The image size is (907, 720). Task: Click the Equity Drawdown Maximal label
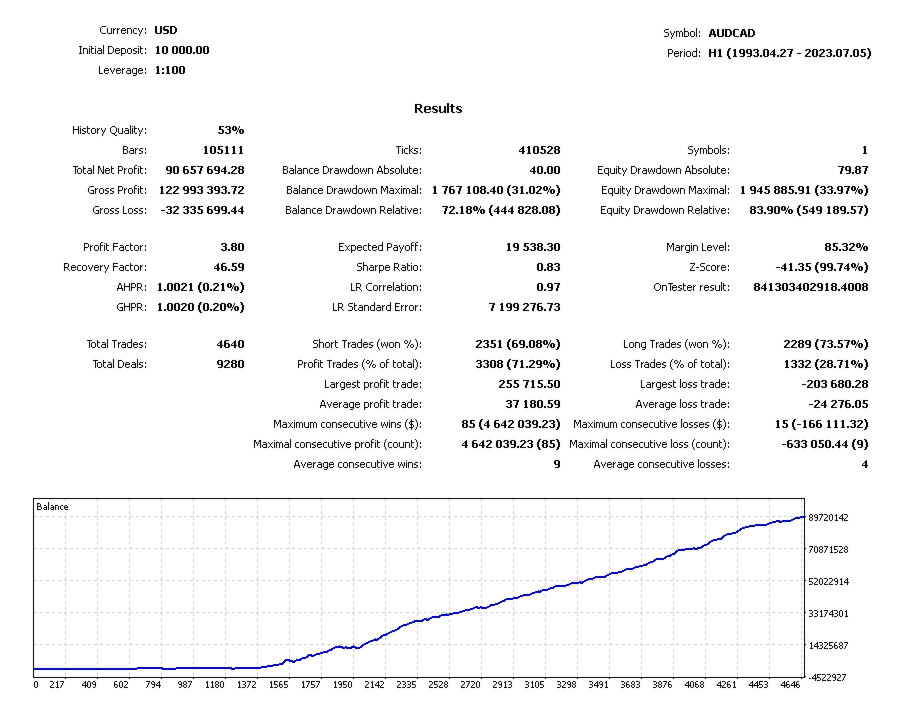[x=665, y=190]
